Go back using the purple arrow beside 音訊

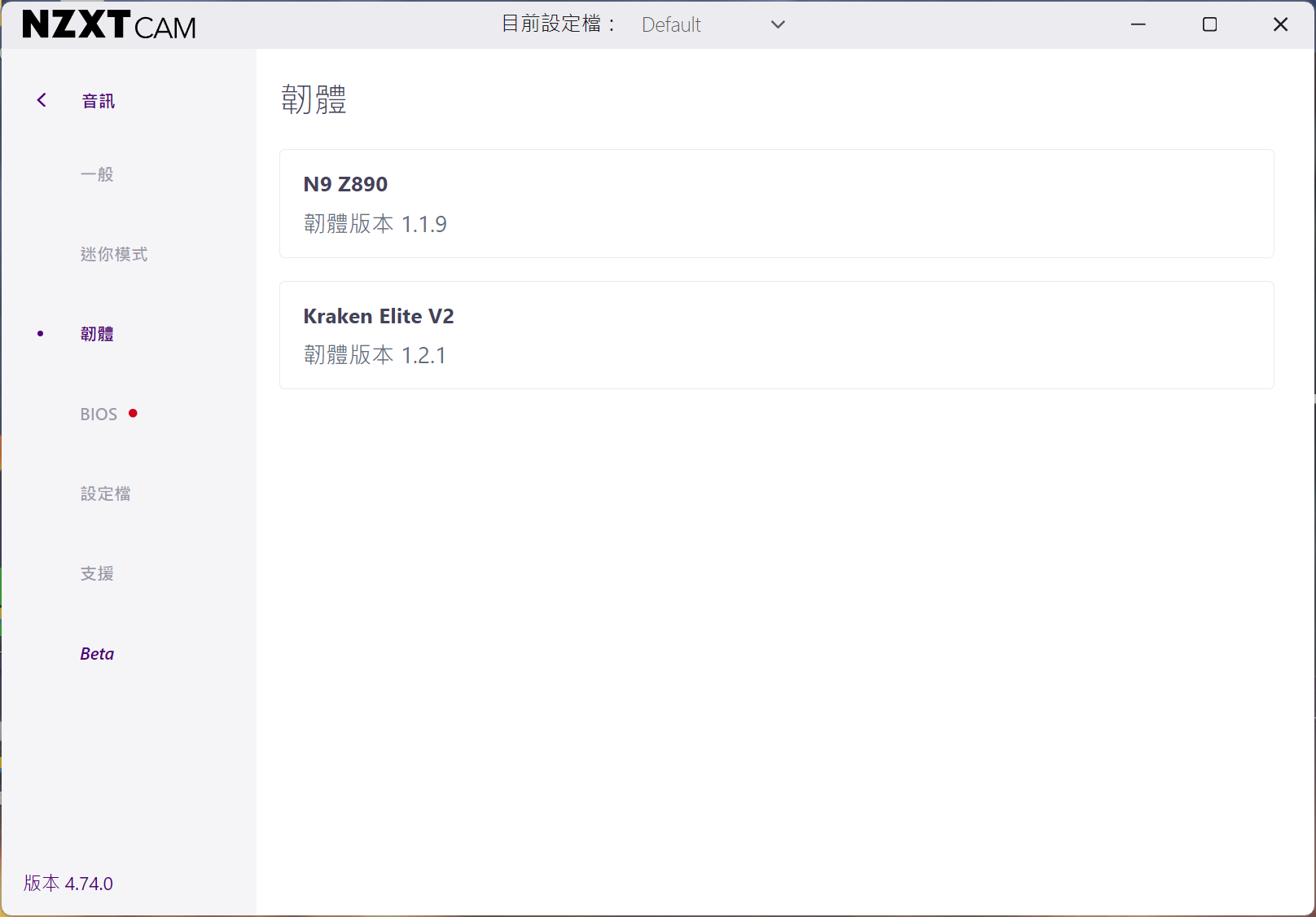click(42, 100)
